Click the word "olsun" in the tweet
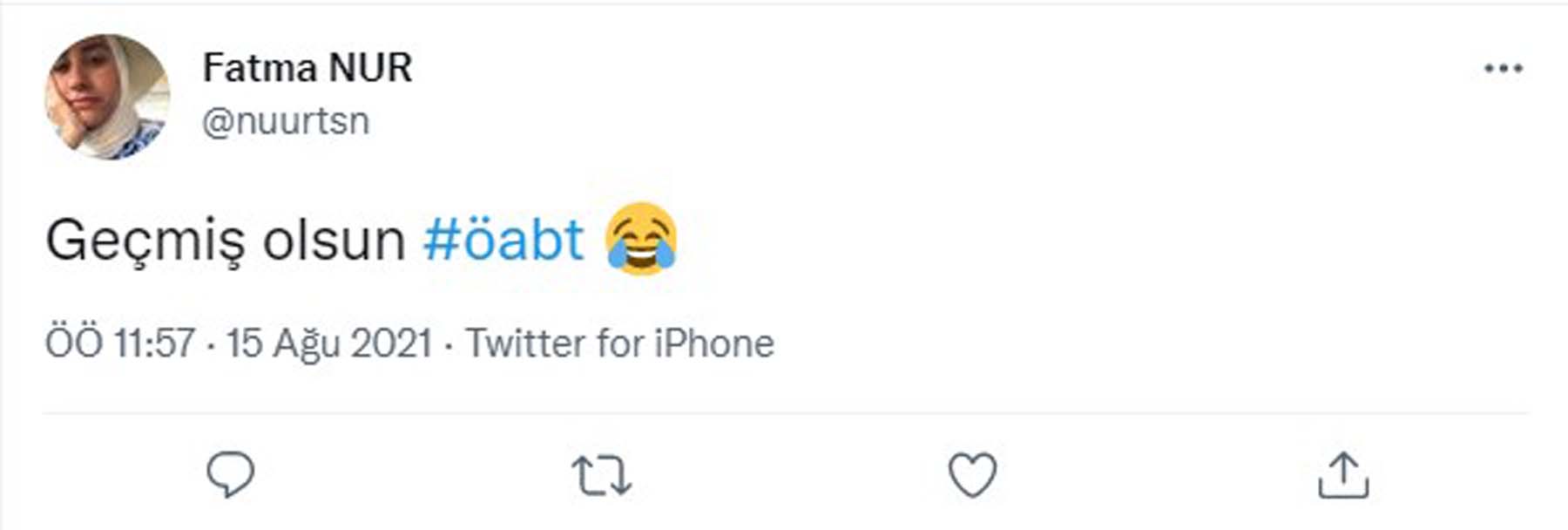The image size is (1568, 530). 334,240
